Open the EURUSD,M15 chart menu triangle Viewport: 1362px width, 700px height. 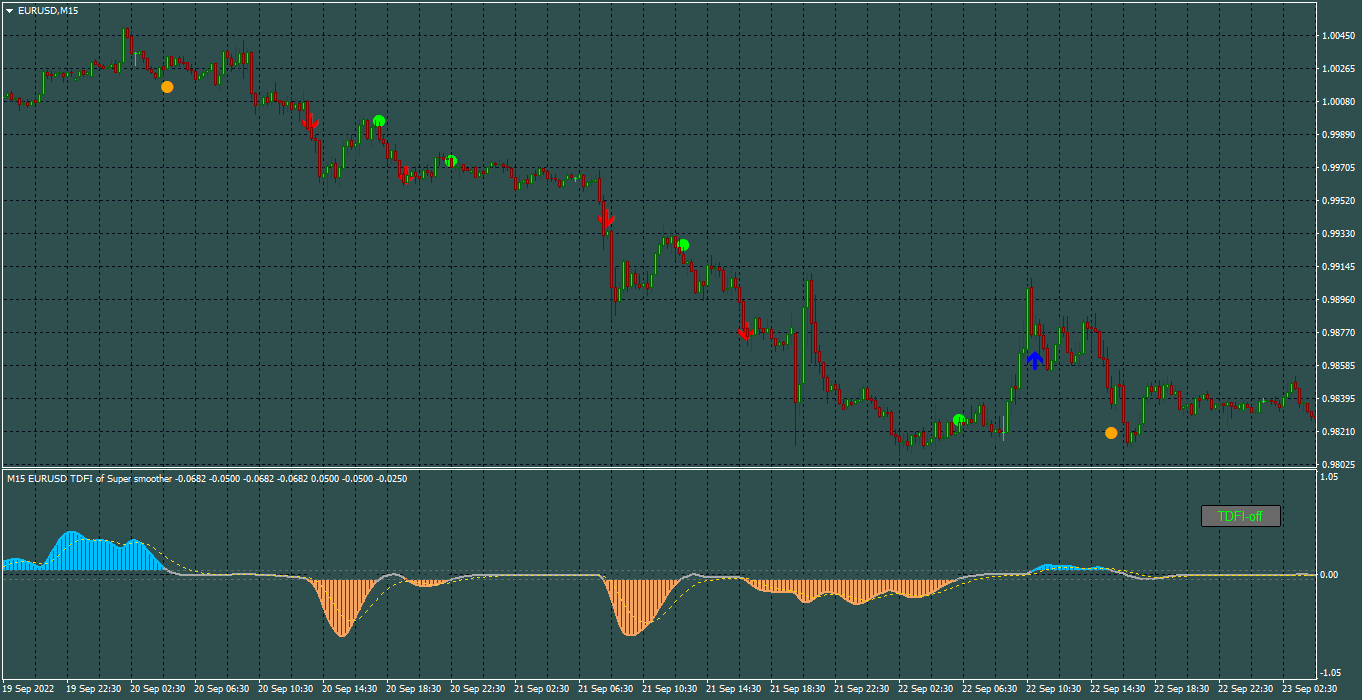tap(10, 10)
